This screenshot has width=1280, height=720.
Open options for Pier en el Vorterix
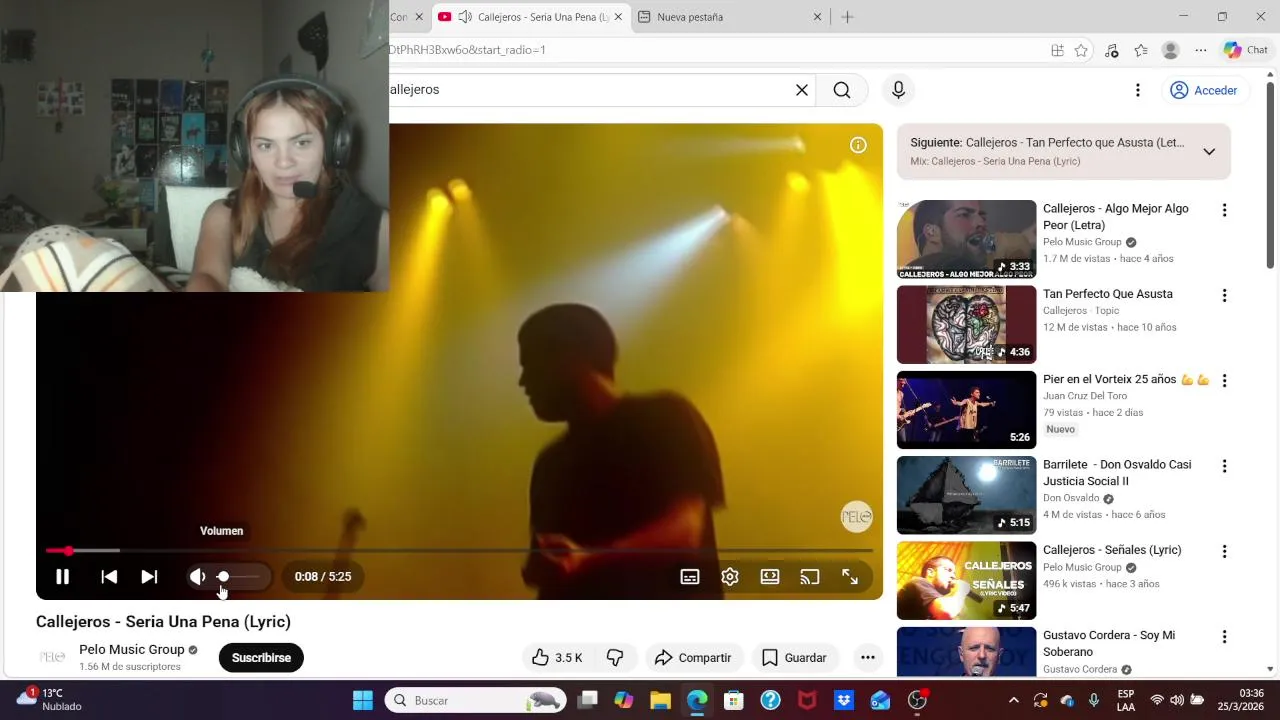(x=1224, y=380)
